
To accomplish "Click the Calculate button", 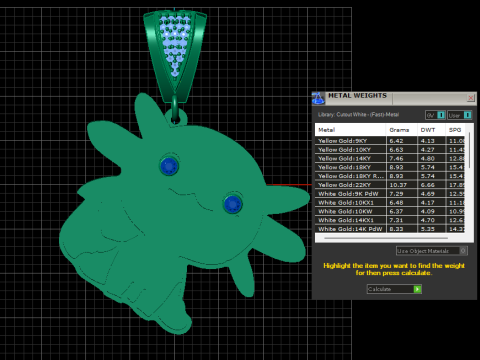I will pos(394,289).
